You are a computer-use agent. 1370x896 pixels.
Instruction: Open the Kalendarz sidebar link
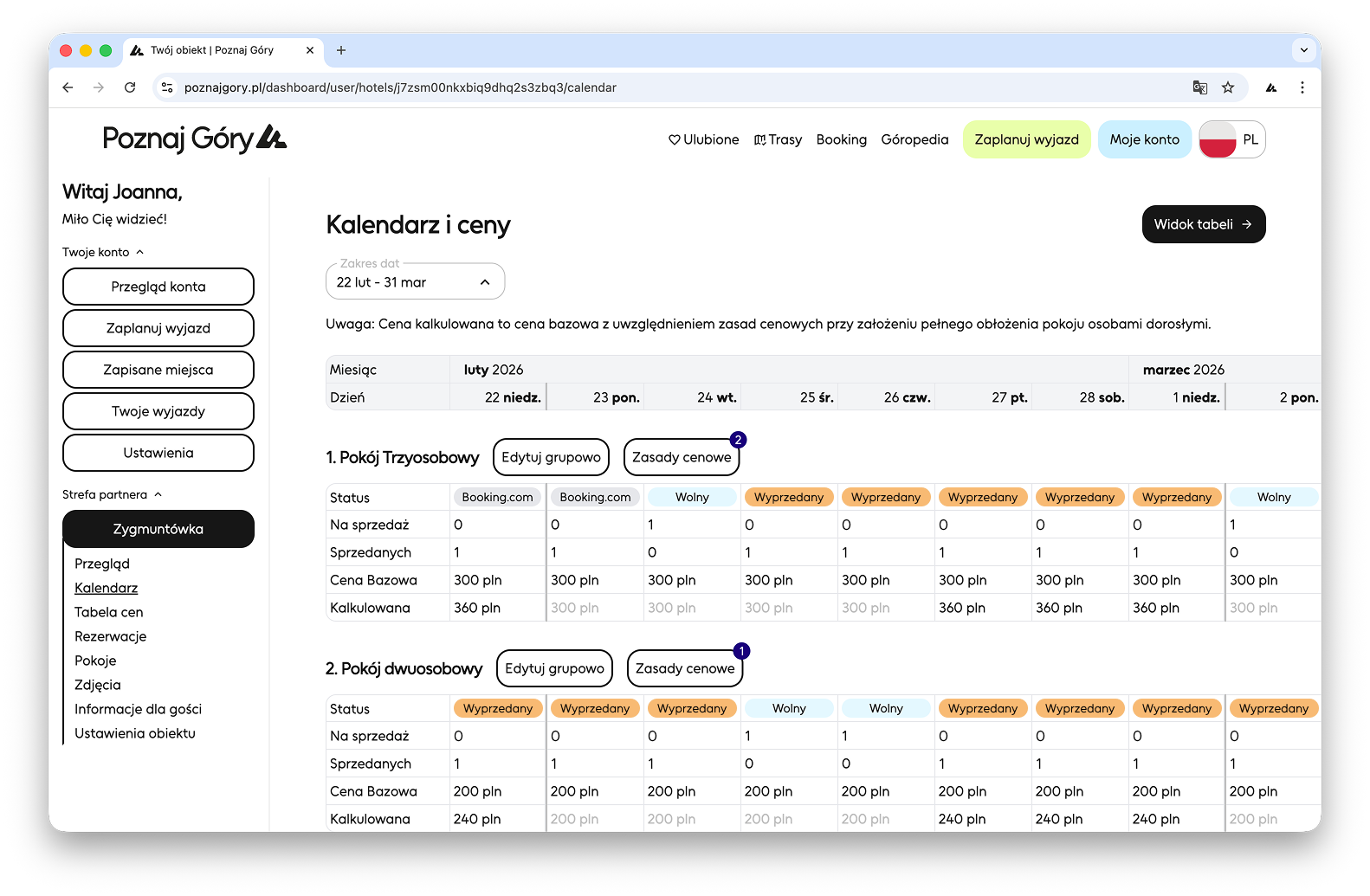coord(107,588)
